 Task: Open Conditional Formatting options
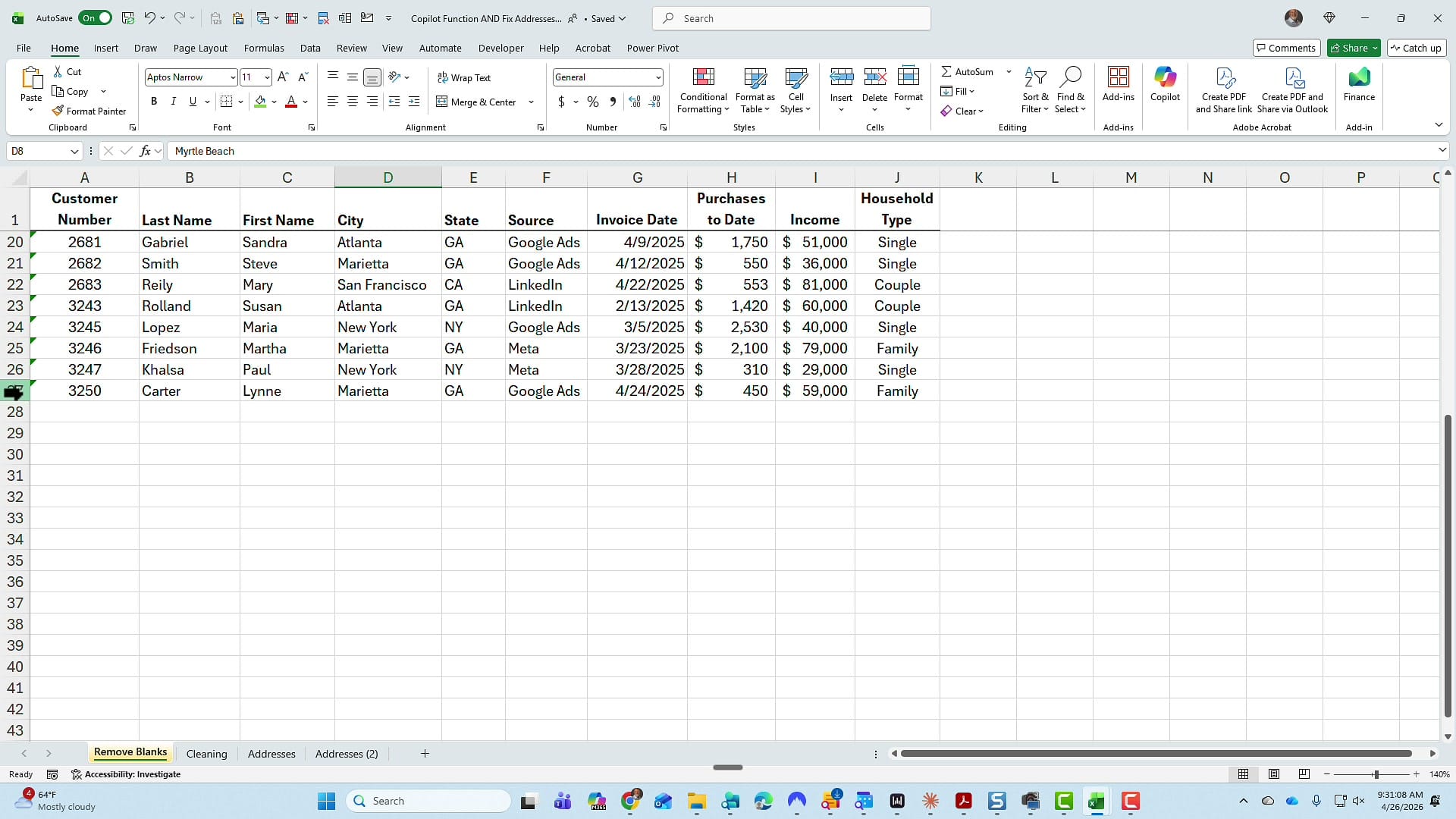pyautogui.click(x=702, y=89)
